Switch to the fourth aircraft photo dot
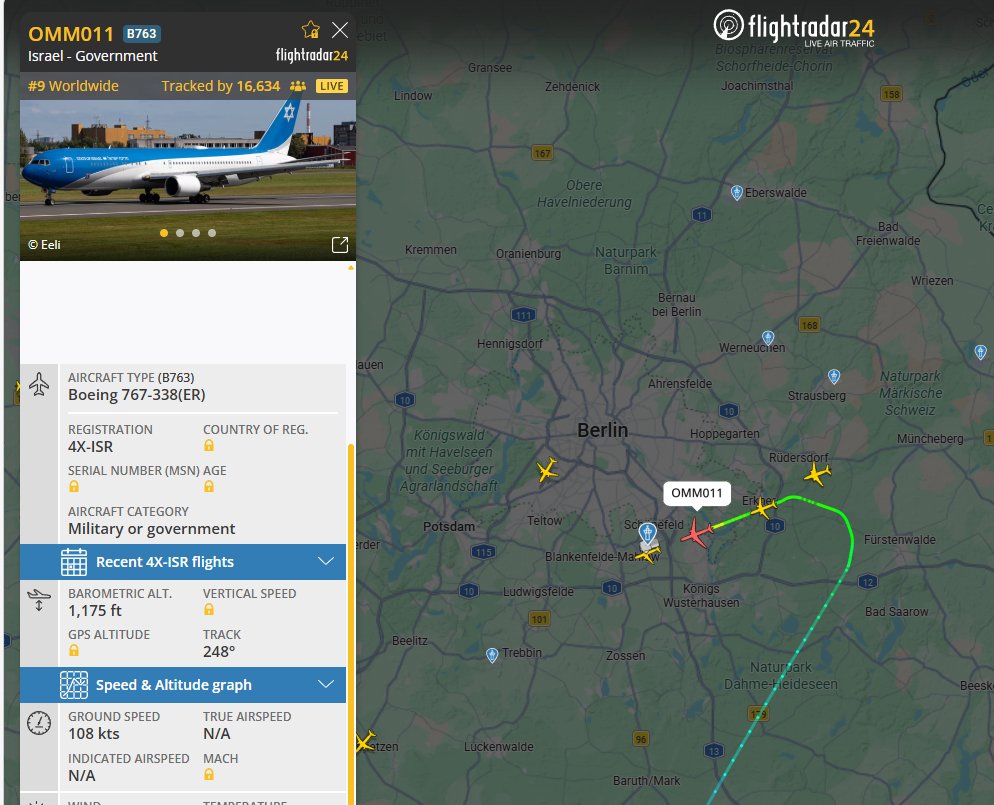Screen dimensions: 994x805 tap(212, 233)
